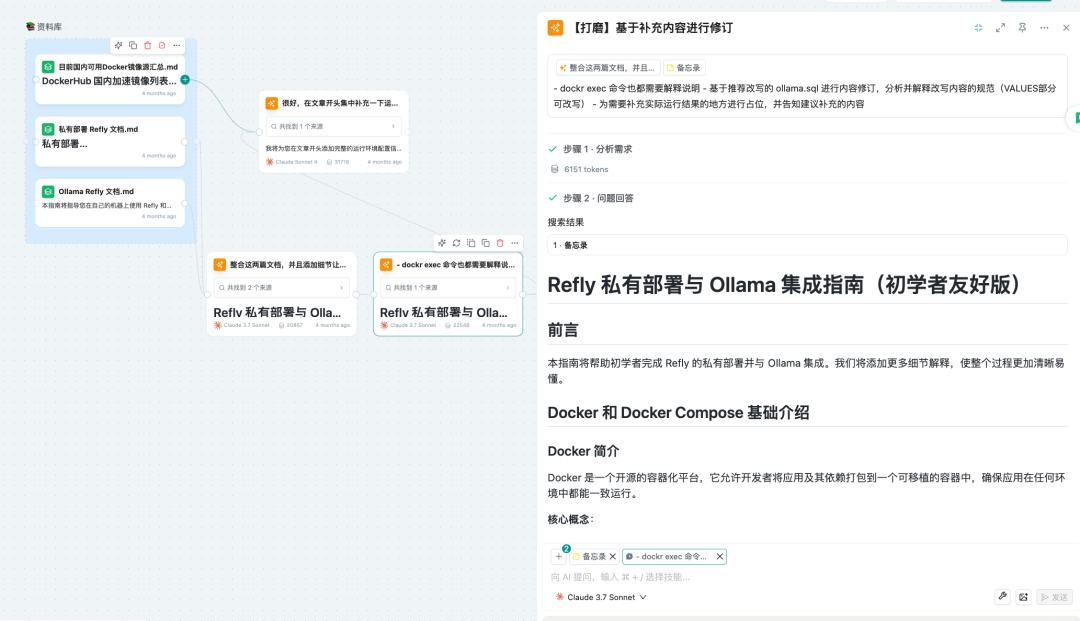1080x621 pixels.
Task: Click the 22548 token count on the dockr exec node
Action: click(461, 325)
